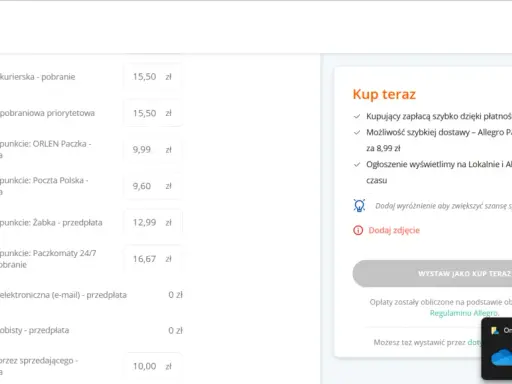This screenshot has height=384, width=512.
Task: Open the OneDrive cloud icon notification
Action: [502, 358]
